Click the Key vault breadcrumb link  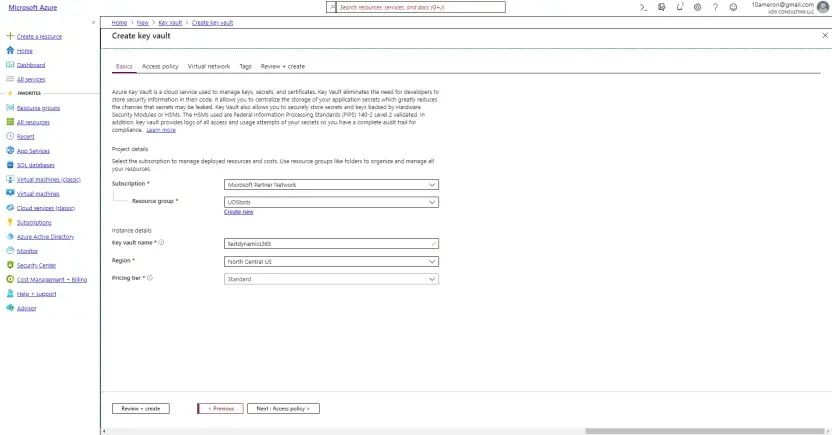click(170, 23)
